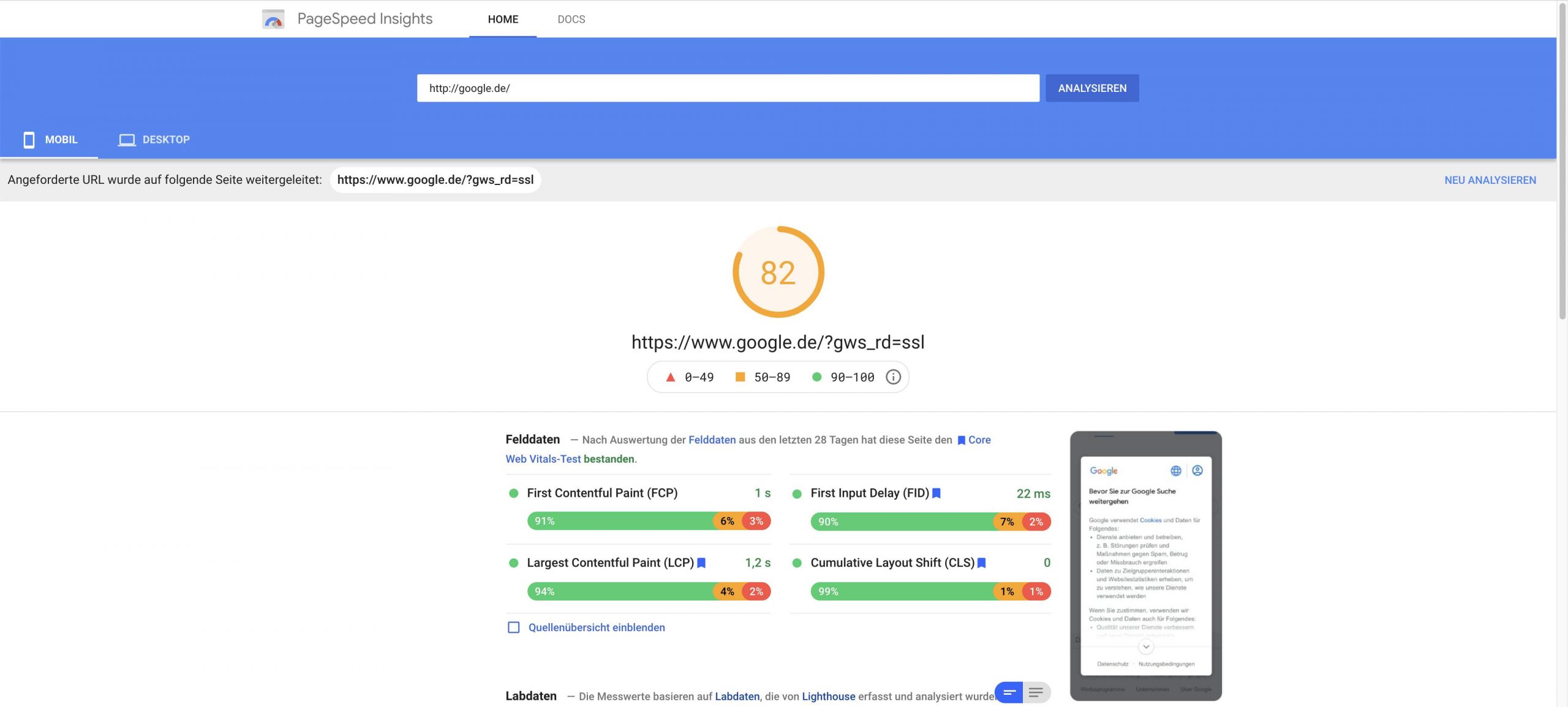Click the bookmark icon next to First Input Delay
This screenshot has width=1568, height=707.
[x=936, y=493]
